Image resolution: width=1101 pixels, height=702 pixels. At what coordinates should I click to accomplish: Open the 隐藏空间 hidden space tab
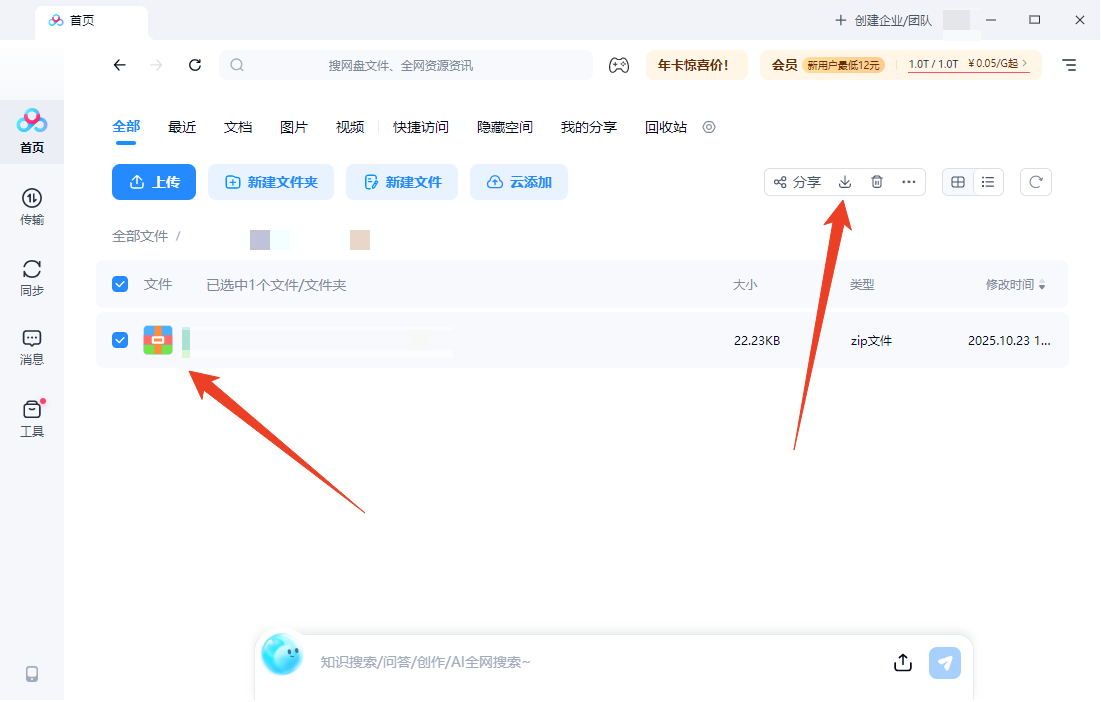tap(504, 127)
